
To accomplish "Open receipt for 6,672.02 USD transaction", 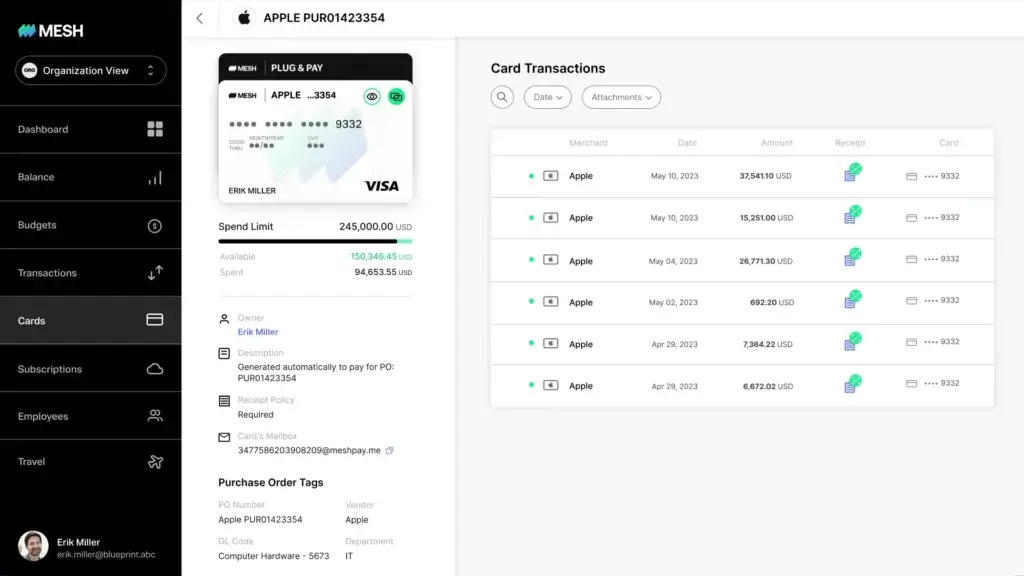I will pyautogui.click(x=852, y=384).
